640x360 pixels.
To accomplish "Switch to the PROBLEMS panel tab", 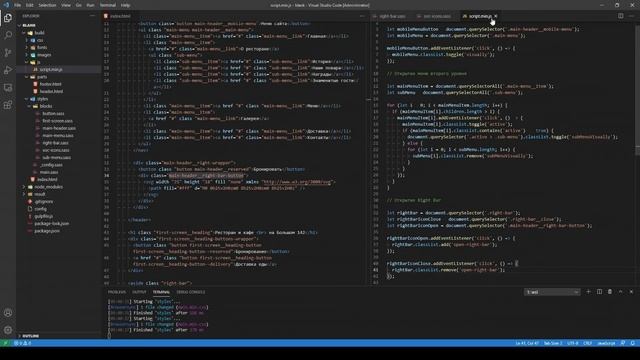I will 117,292.
